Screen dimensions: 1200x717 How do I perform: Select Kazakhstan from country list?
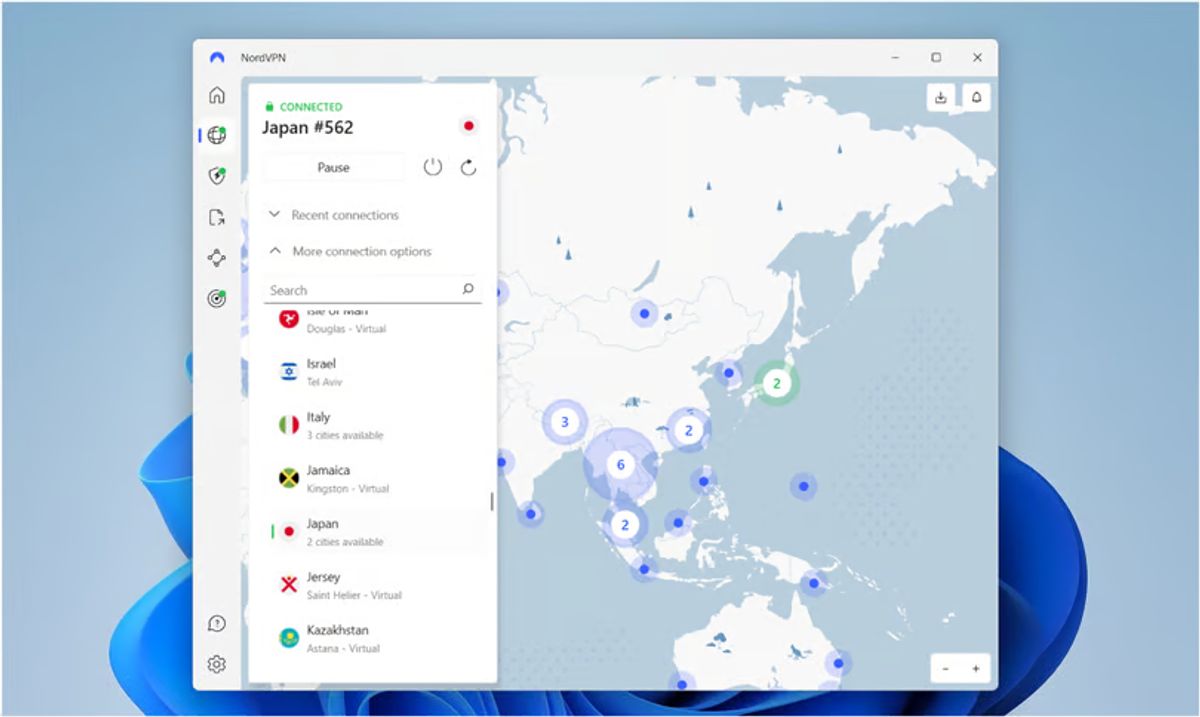372,638
